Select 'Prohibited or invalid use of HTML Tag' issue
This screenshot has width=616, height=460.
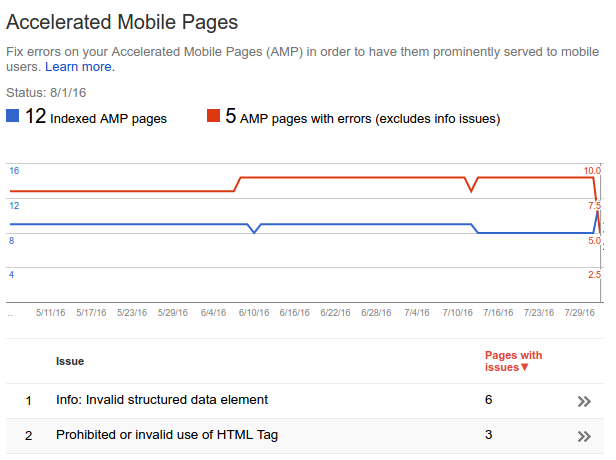pos(167,435)
